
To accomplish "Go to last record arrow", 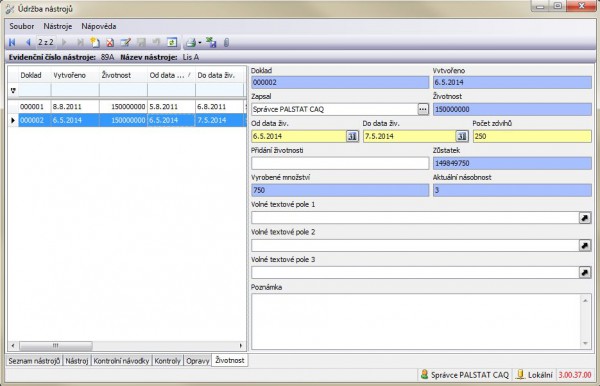I will (80, 42).
